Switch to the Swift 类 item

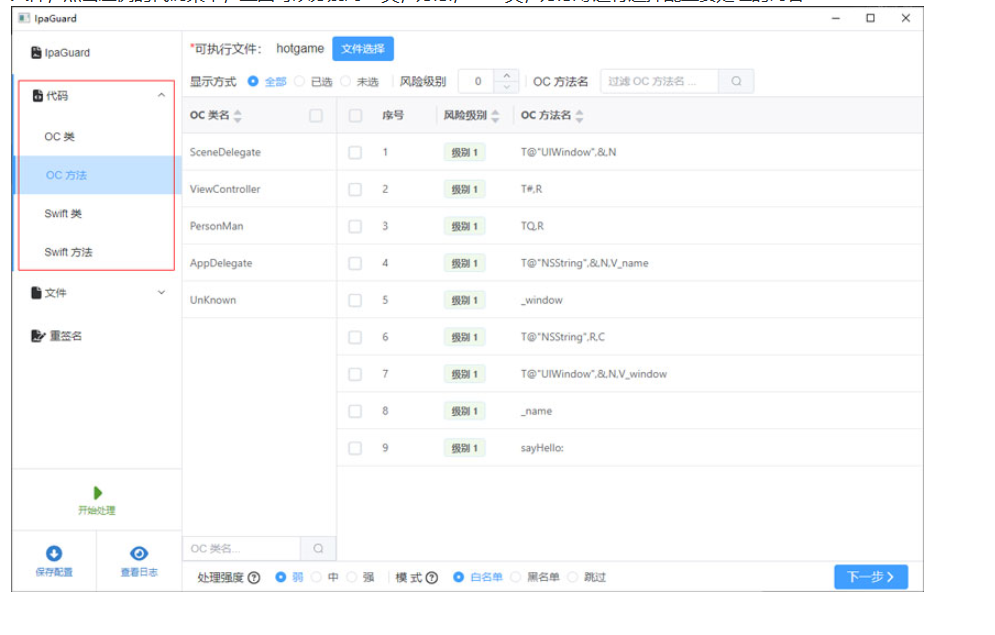tap(76, 213)
